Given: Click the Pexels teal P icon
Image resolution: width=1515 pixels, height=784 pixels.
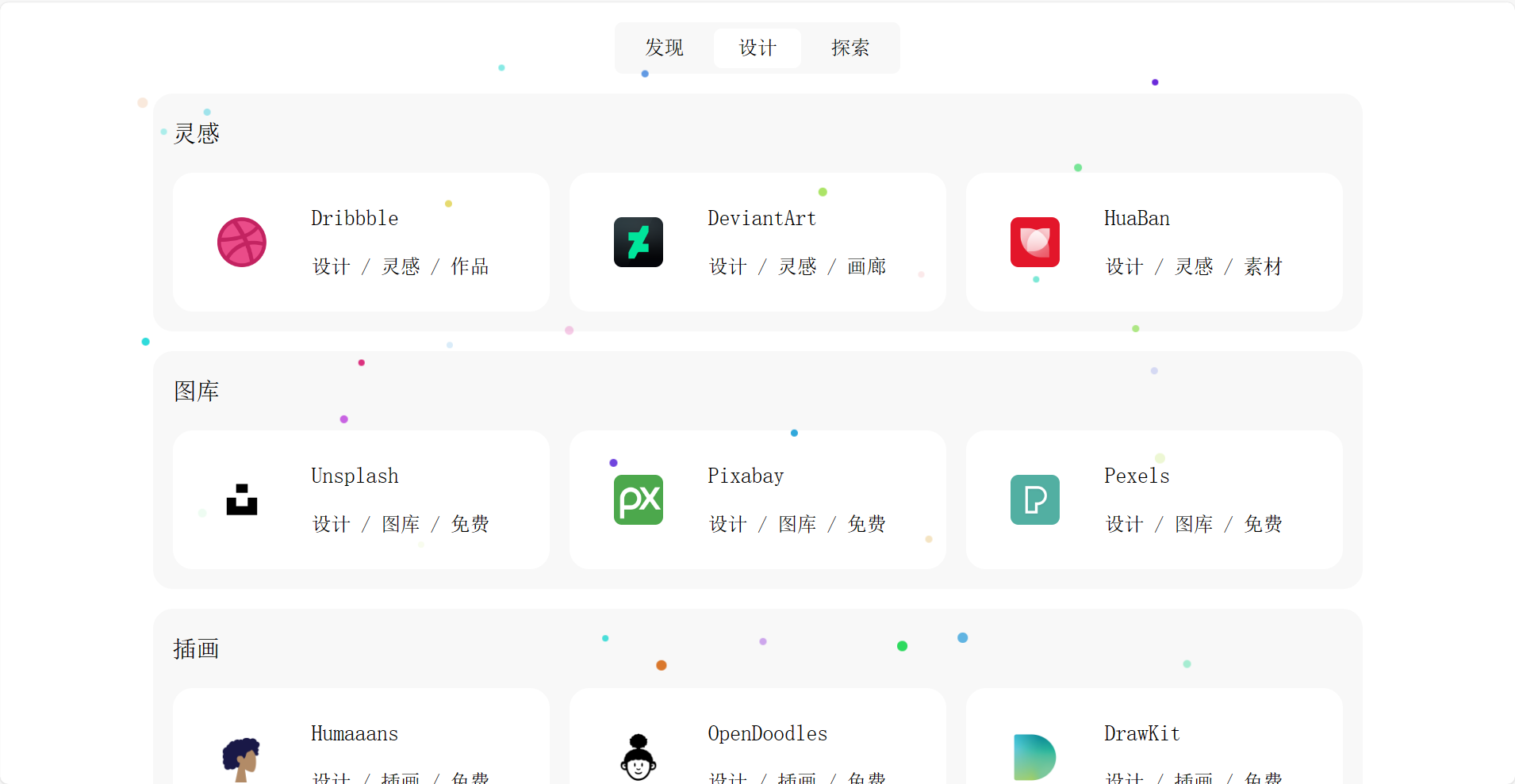Looking at the screenshot, I should [x=1035, y=500].
